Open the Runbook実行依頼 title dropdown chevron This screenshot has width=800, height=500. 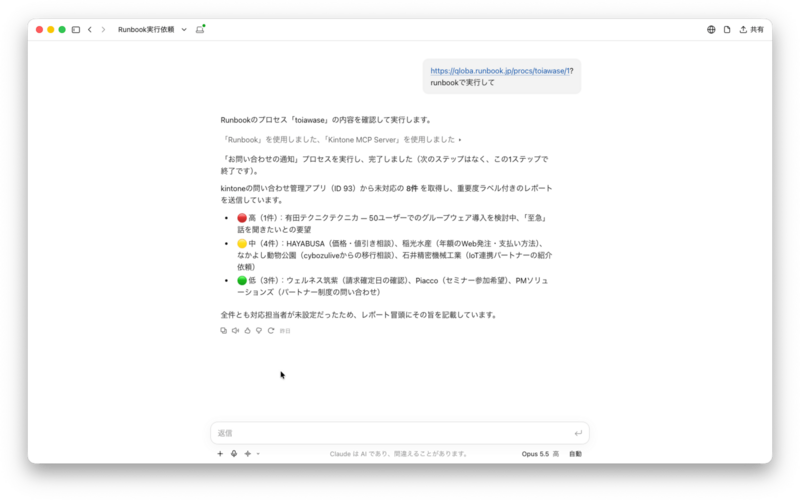184,30
